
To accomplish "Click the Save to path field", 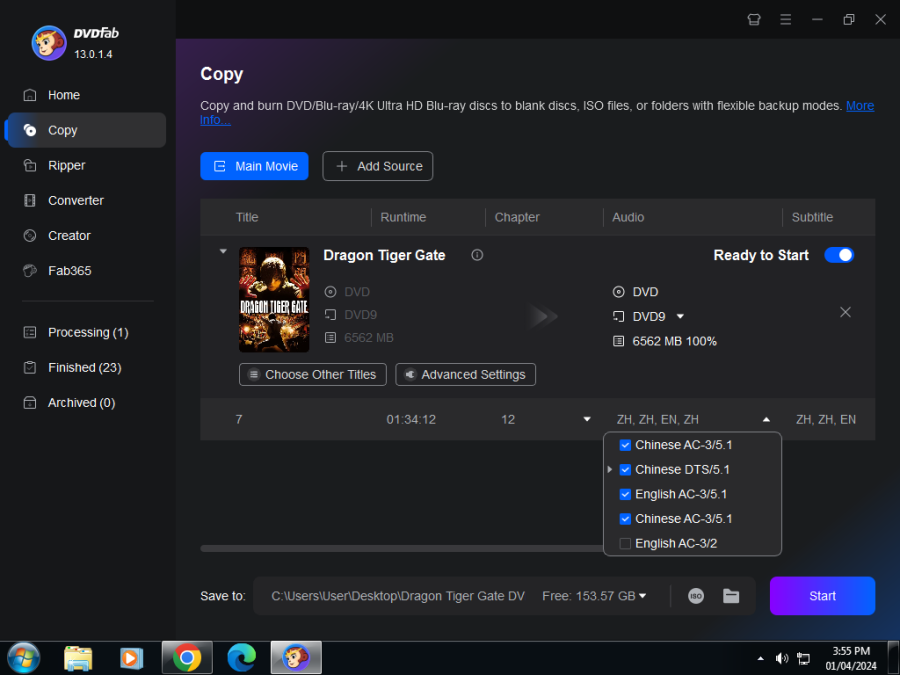I will [398, 596].
